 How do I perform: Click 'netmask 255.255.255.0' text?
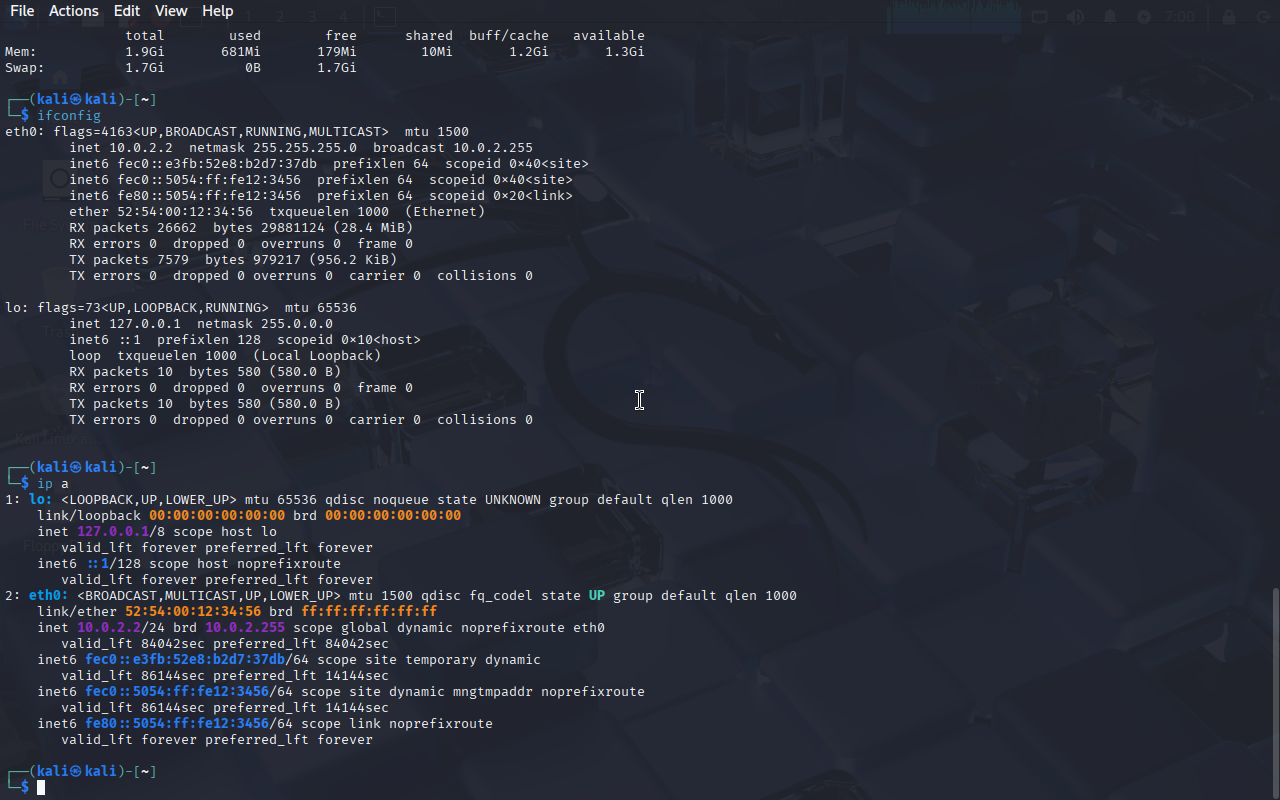click(x=273, y=148)
